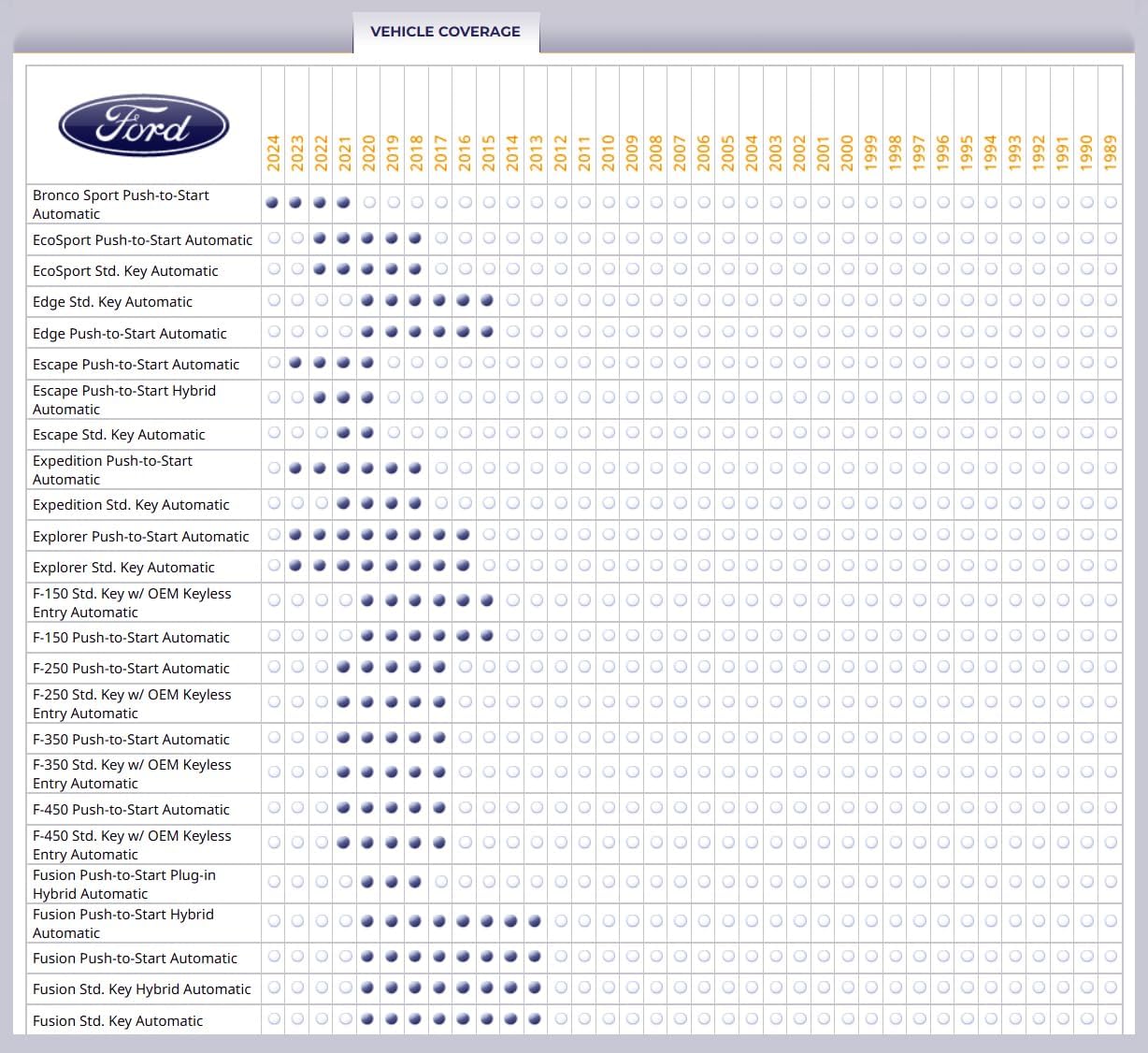Click F-250 Std. Key w/ OEM Keyless label

(132, 703)
